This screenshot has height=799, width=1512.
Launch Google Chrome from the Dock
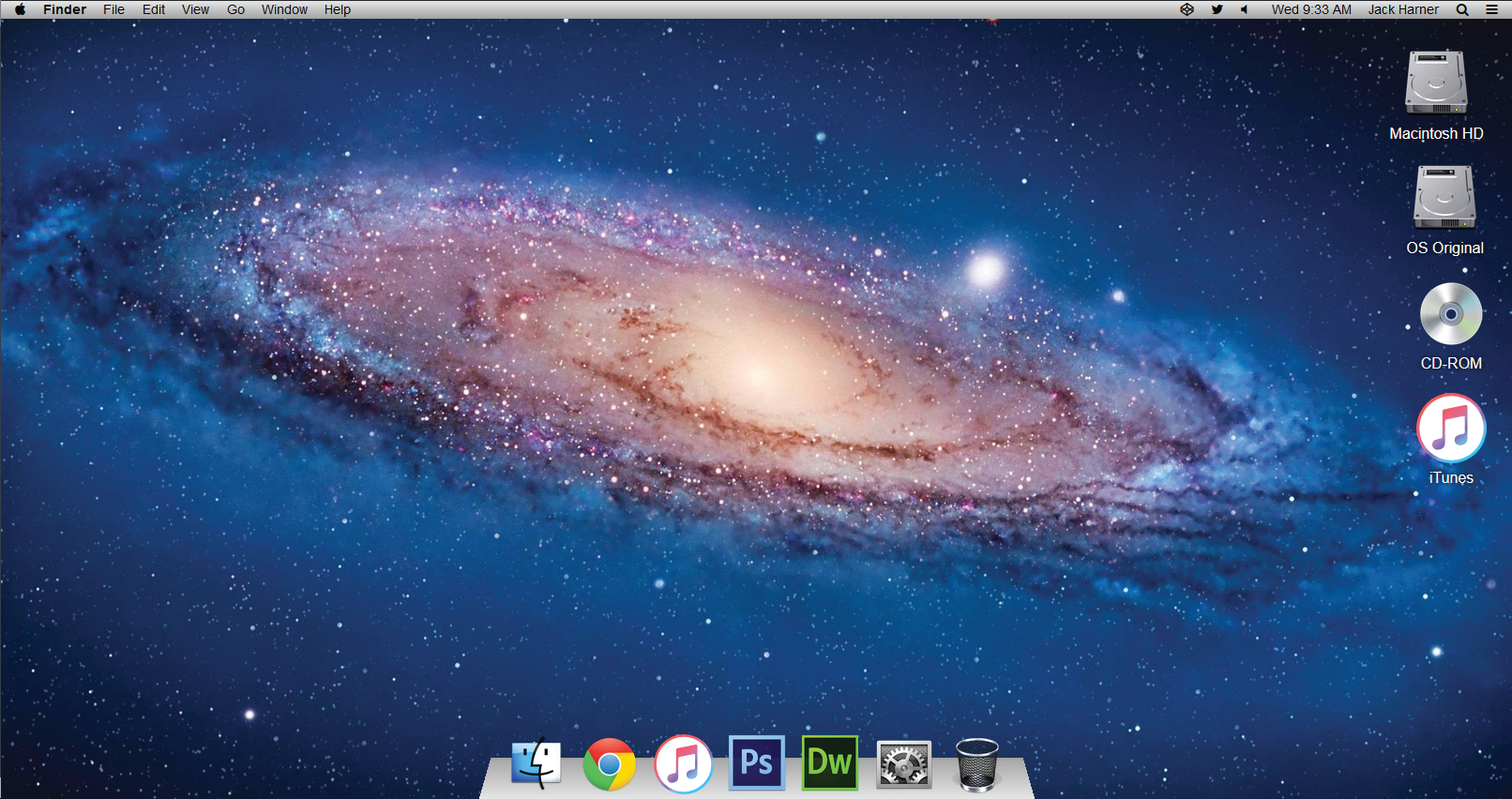(x=609, y=764)
